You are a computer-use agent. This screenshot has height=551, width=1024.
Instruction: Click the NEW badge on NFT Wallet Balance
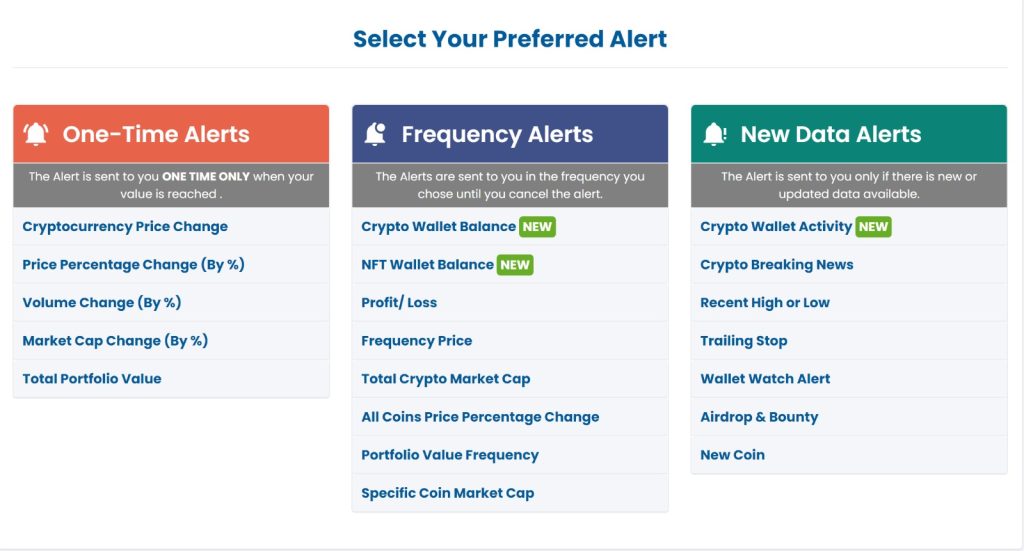tap(515, 264)
